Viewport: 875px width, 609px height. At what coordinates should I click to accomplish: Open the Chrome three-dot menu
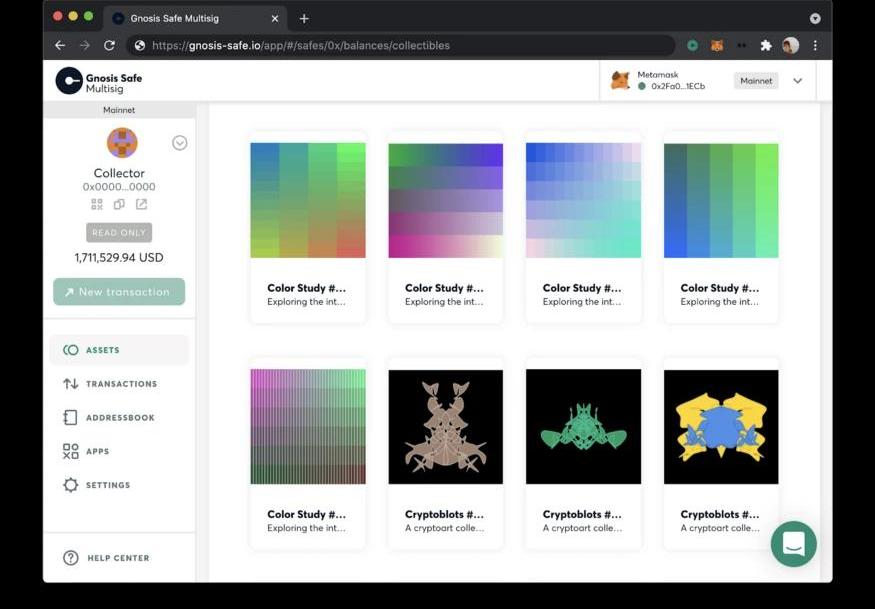pyautogui.click(x=815, y=46)
